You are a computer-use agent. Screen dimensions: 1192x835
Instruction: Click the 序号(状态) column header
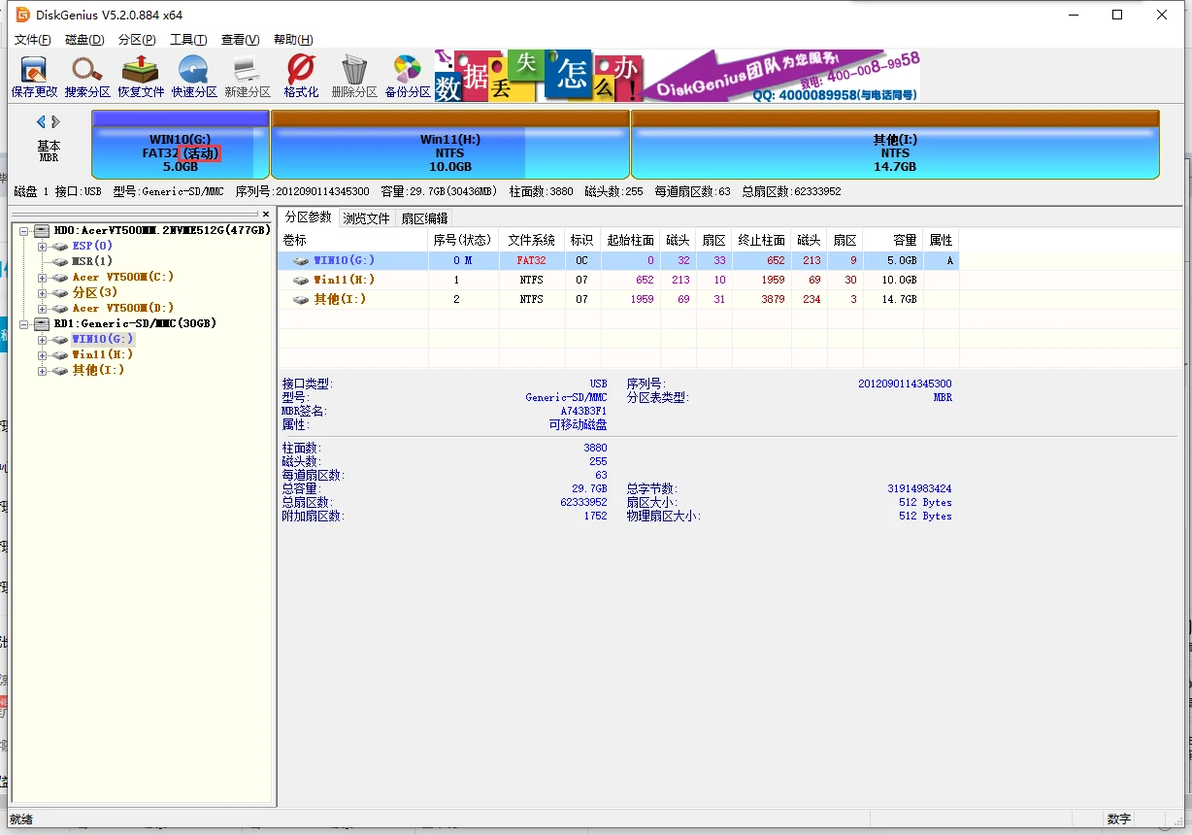click(462, 240)
